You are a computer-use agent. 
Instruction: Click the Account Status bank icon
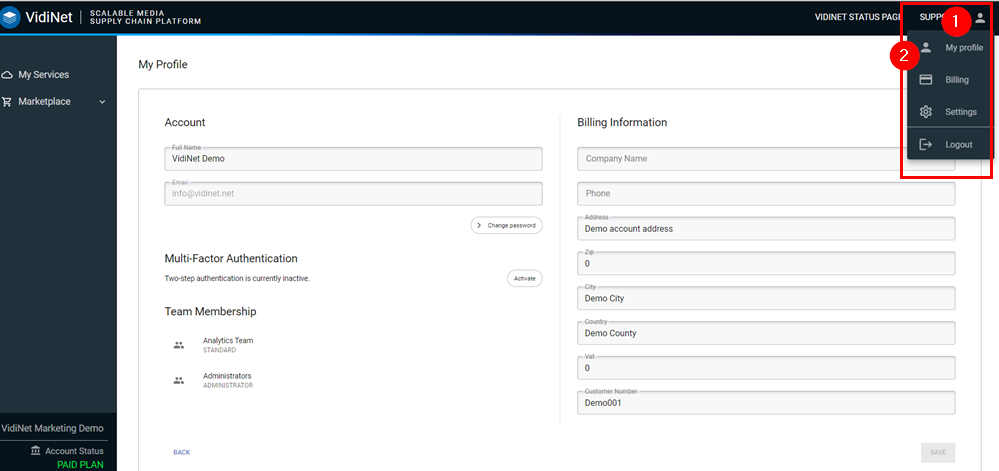pyautogui.click(x=36, y=451)
